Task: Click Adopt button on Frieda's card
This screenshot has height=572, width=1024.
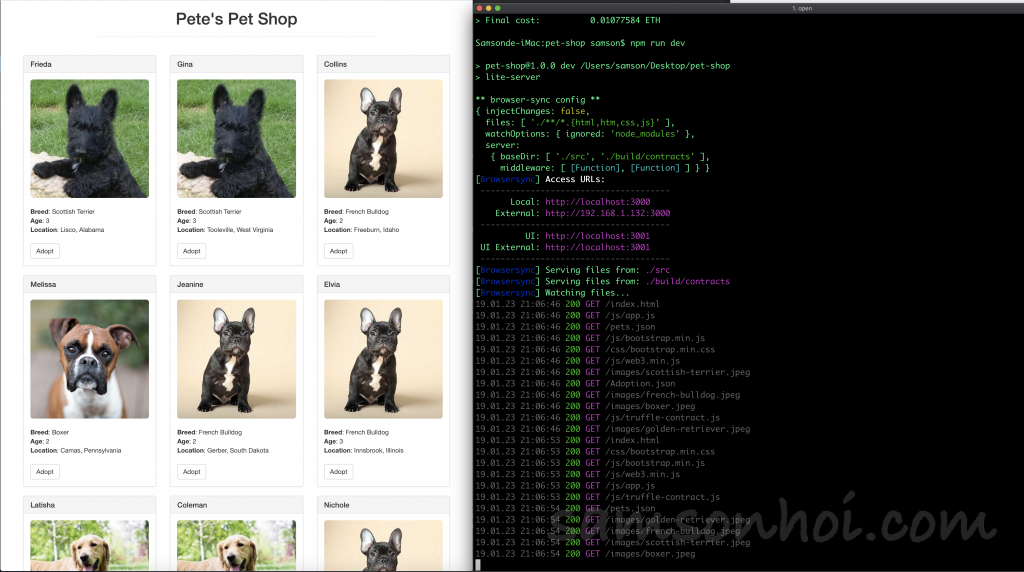Action: pyautogui.click(x=44, y=251)
